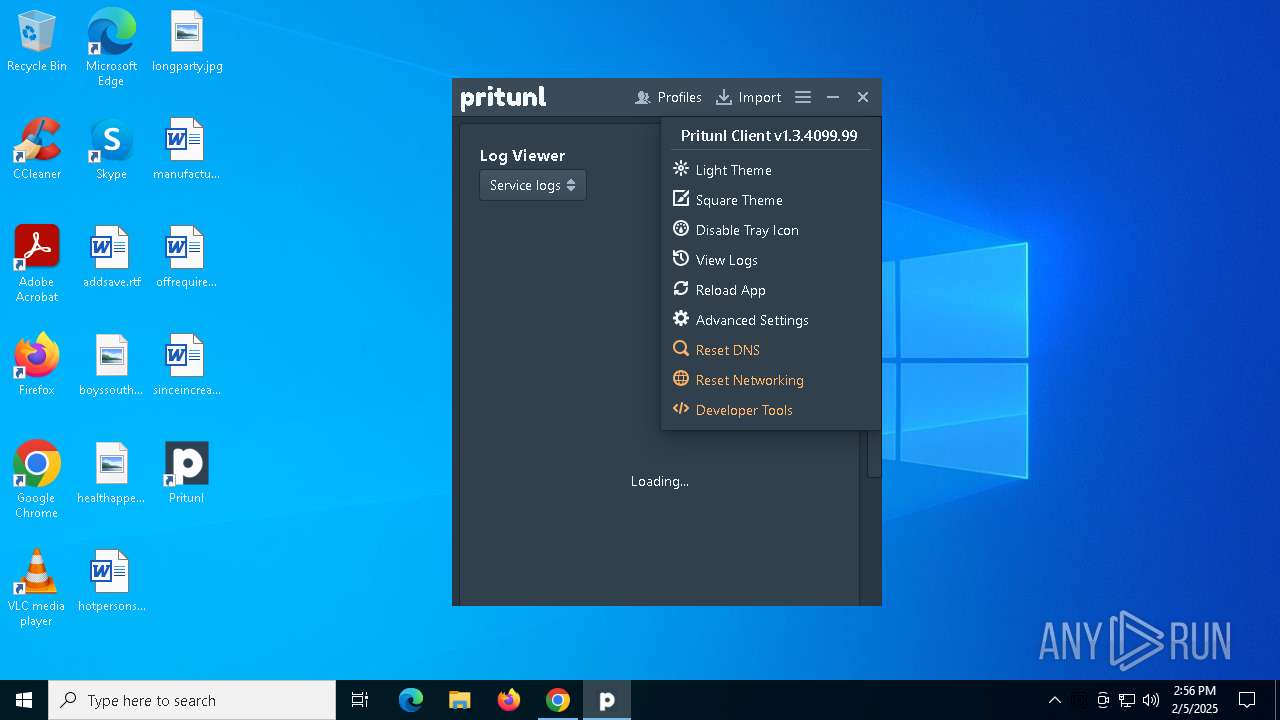Select the Recycle Bin desktop icon
Screen dimensions: 1280x720
[x=37, y=42]
